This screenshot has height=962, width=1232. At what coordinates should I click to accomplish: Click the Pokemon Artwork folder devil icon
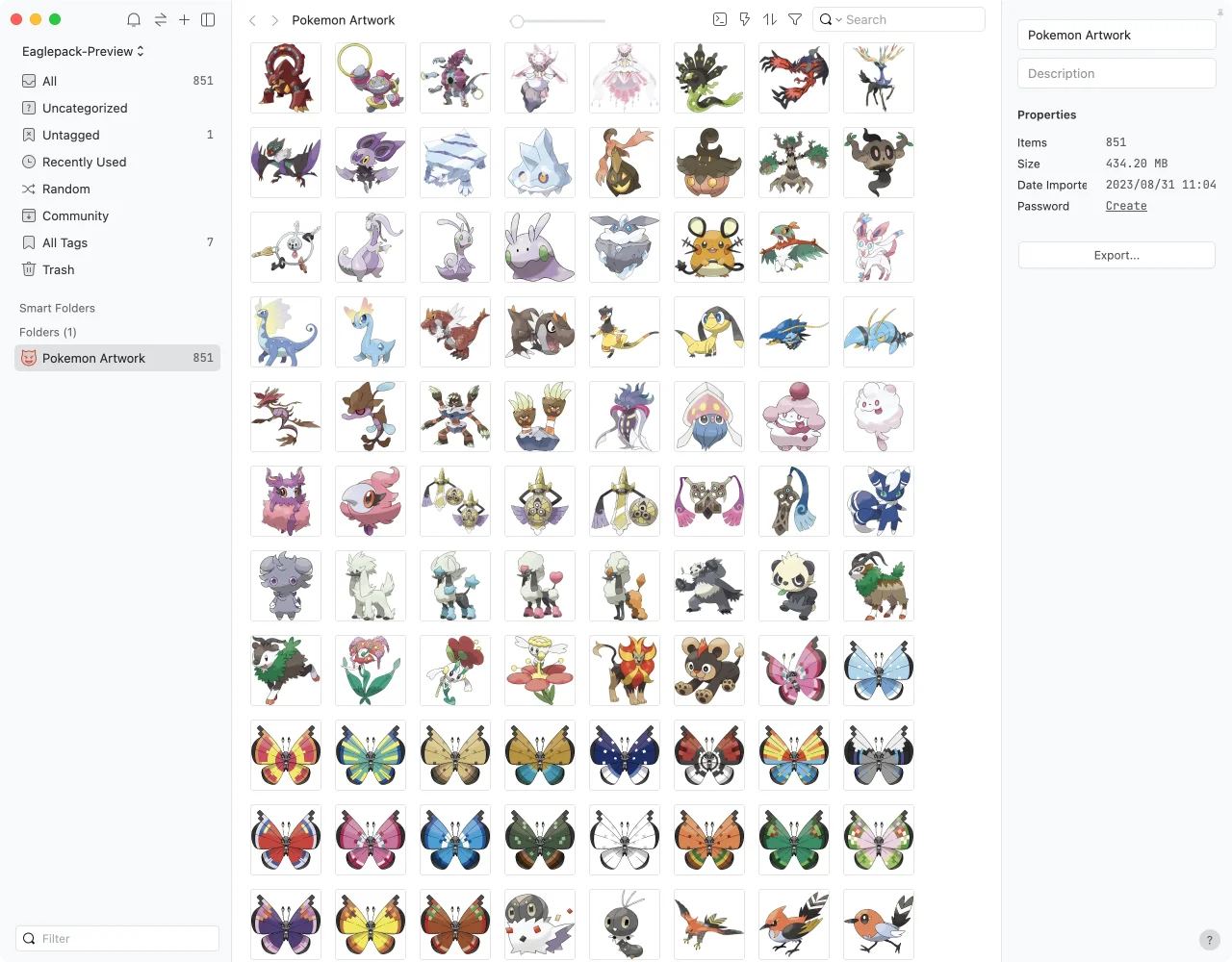pos(29,358)
